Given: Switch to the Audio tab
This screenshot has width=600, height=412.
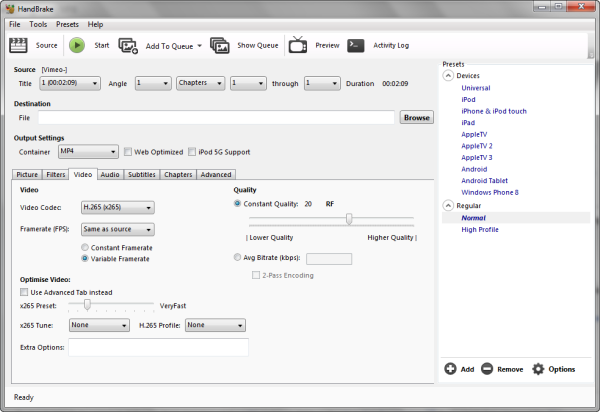Looking at the screenshot, I should coord(110,175).
